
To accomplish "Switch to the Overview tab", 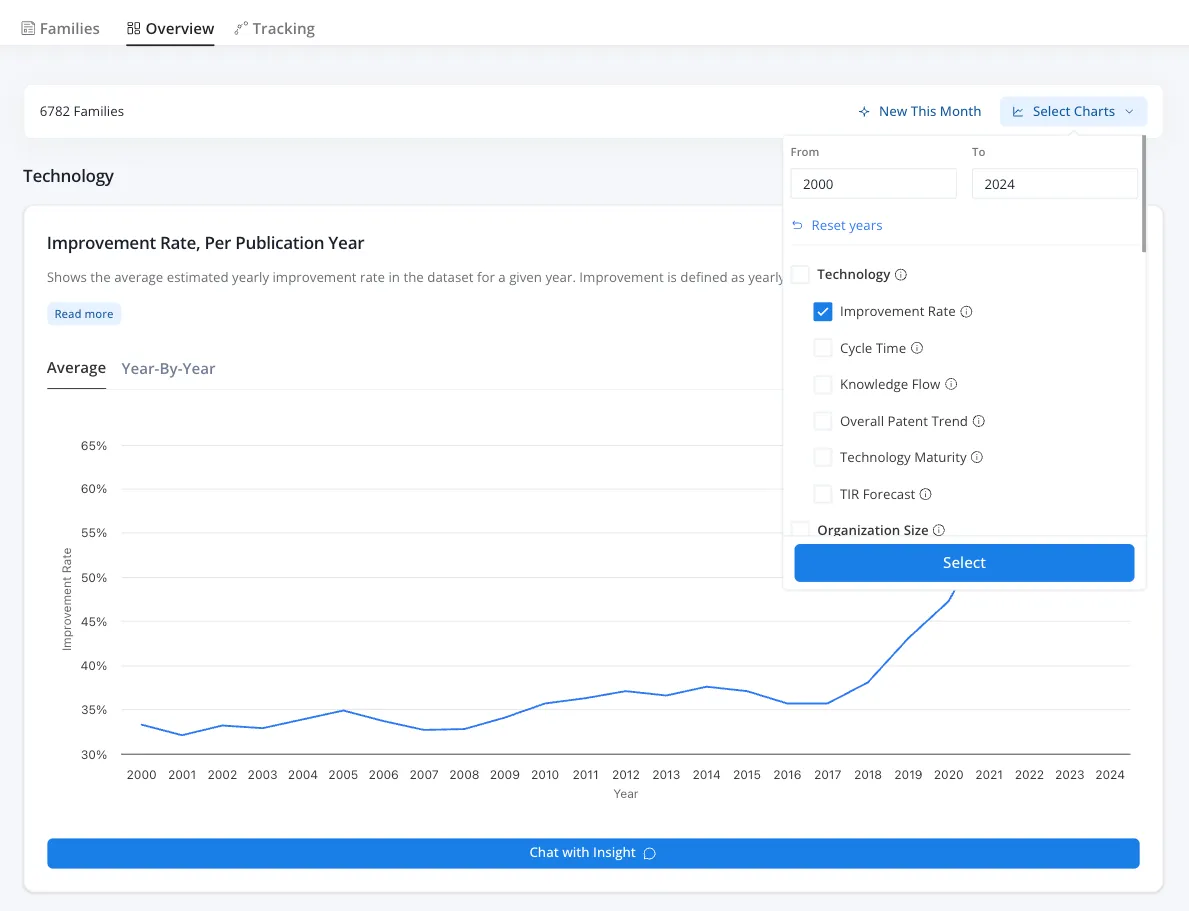I will tap(171, 29).
